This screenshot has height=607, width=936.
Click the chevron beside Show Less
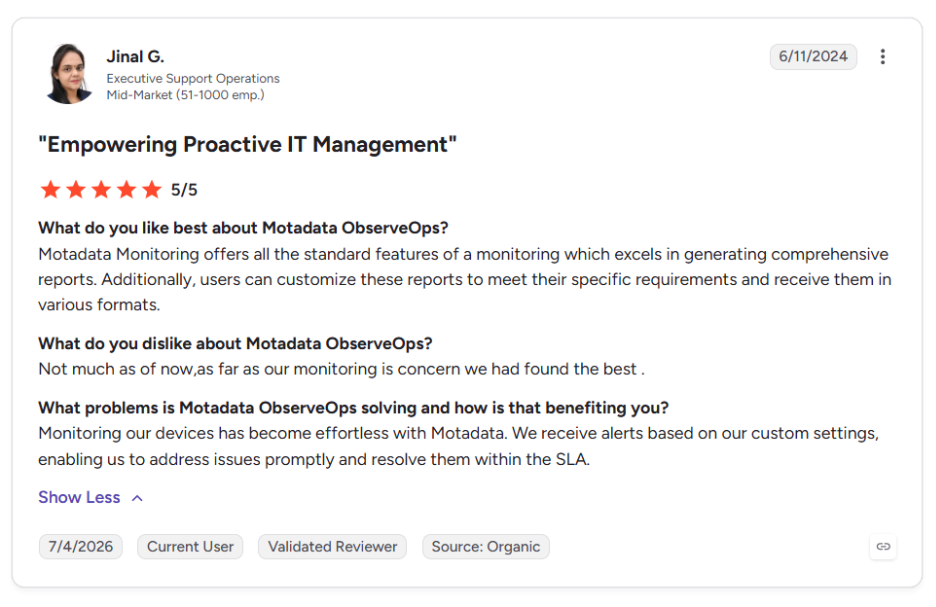tap(137, 498)
